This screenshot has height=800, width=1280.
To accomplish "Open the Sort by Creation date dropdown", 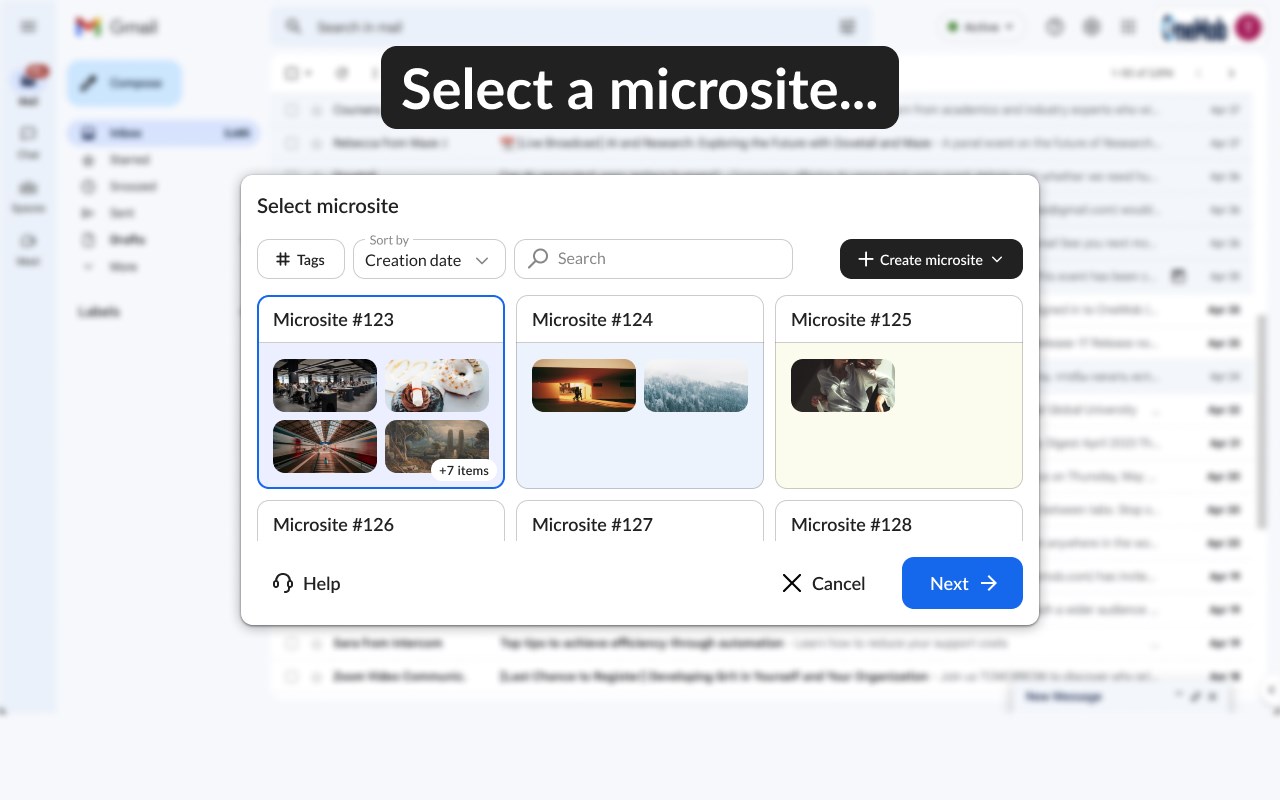I will click(428, 260).
